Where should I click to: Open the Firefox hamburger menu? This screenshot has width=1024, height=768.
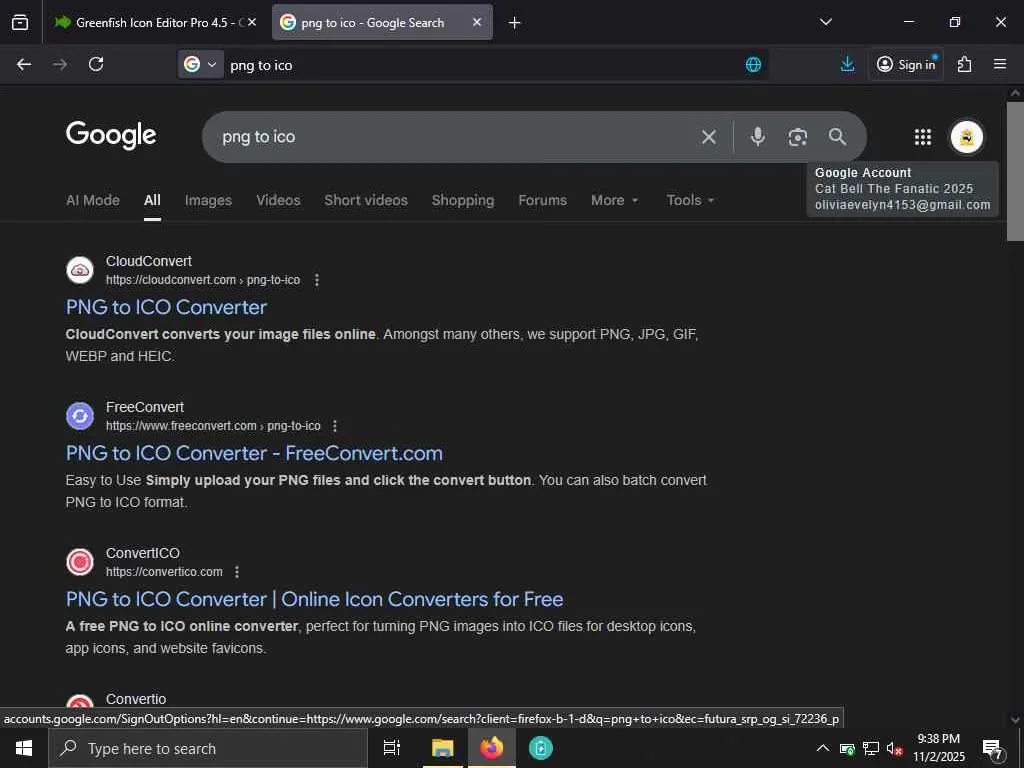(x=1000, y=64)
